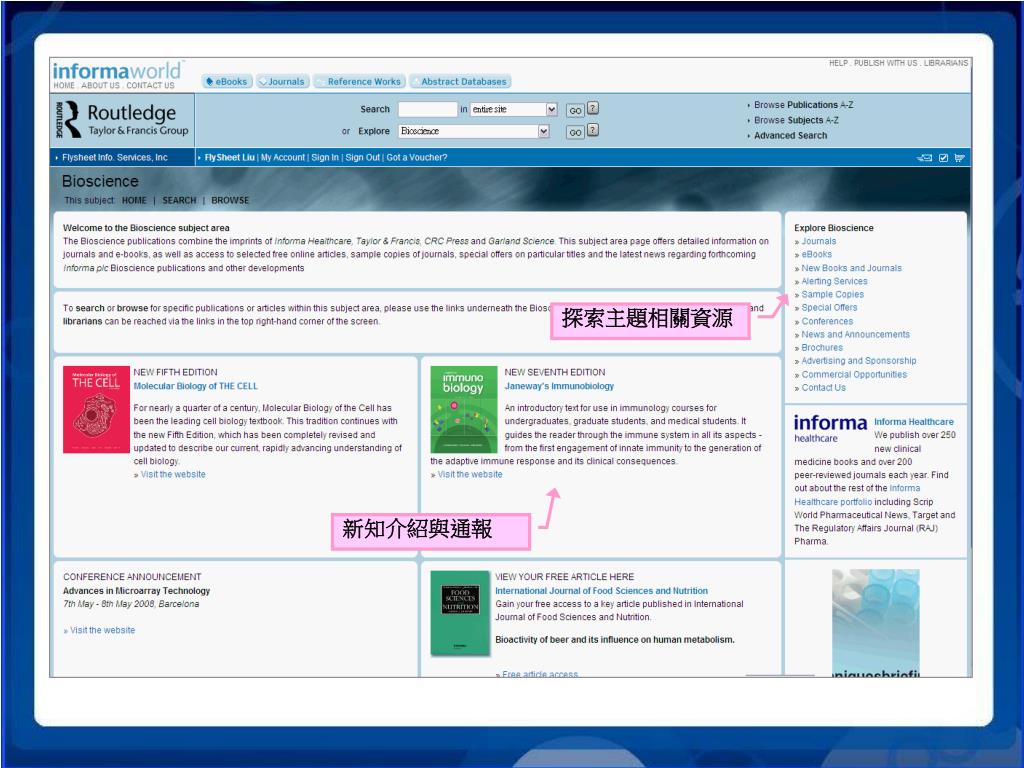Open the green Immunobiology book cover

point(464,409)
